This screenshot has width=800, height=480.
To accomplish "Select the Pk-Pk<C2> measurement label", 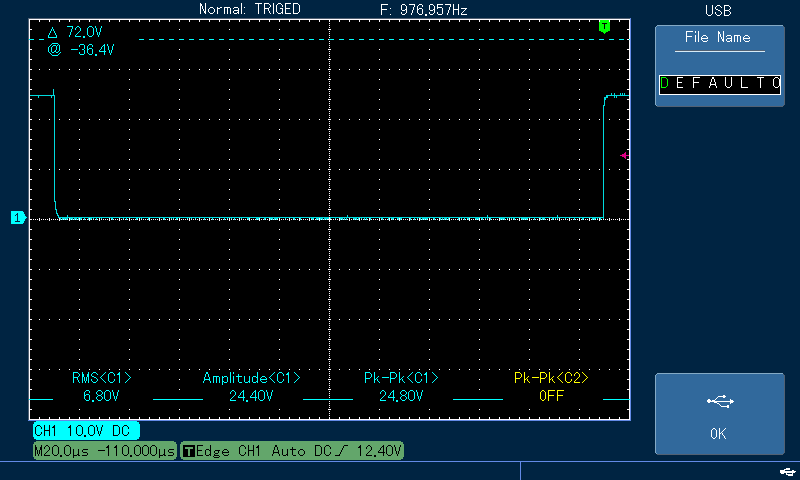I will point(551,378).
